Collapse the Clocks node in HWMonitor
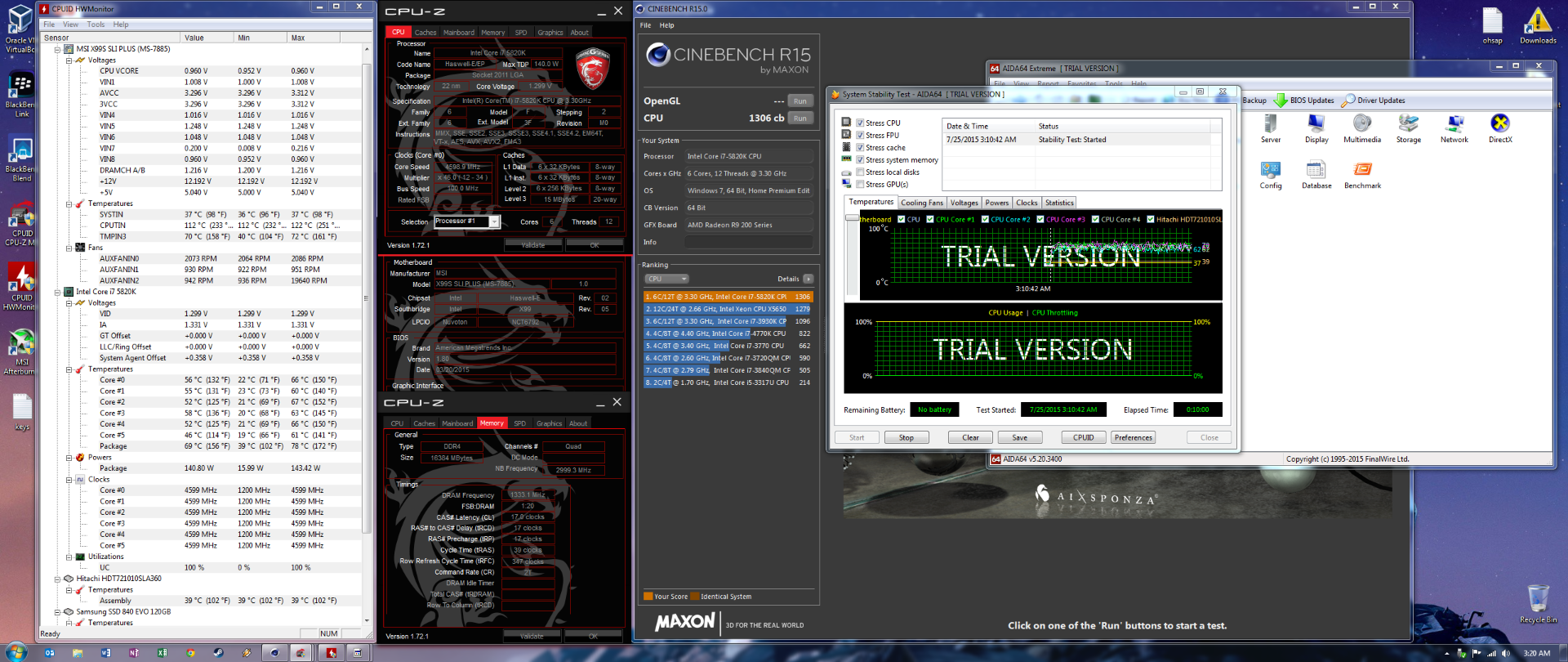Viewport: 1568px width, 662px height. [x=69, y=480]
